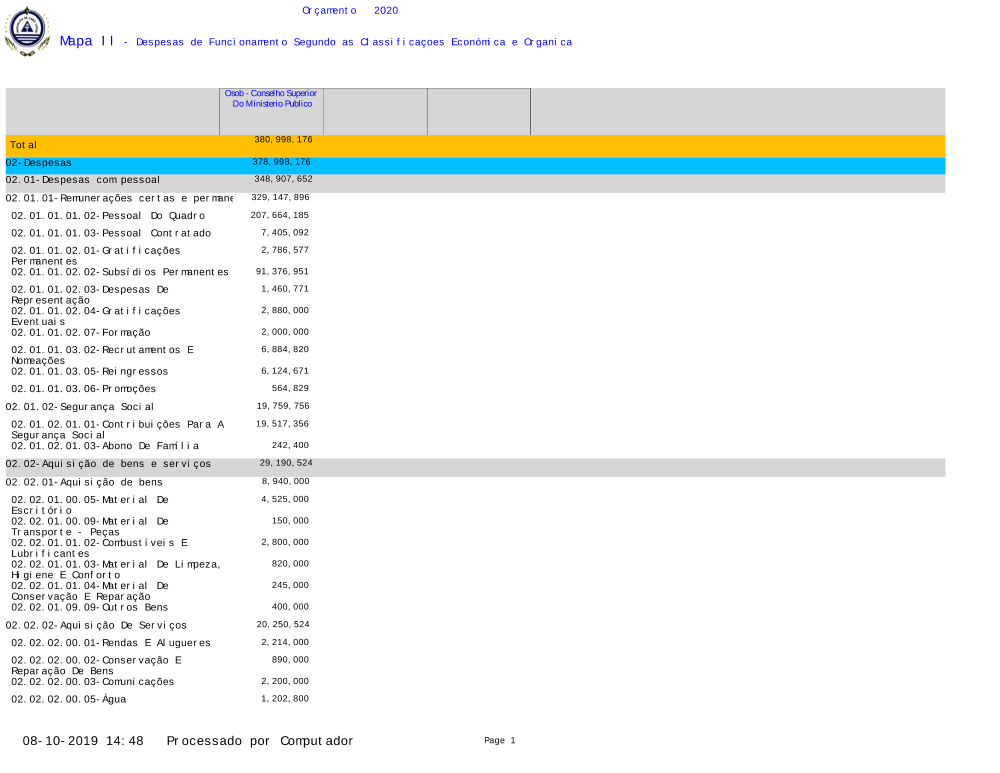Screen dimensions: 1000x773
Task: Select the blue 02-Despesas row
Action: tap(475, 163)
